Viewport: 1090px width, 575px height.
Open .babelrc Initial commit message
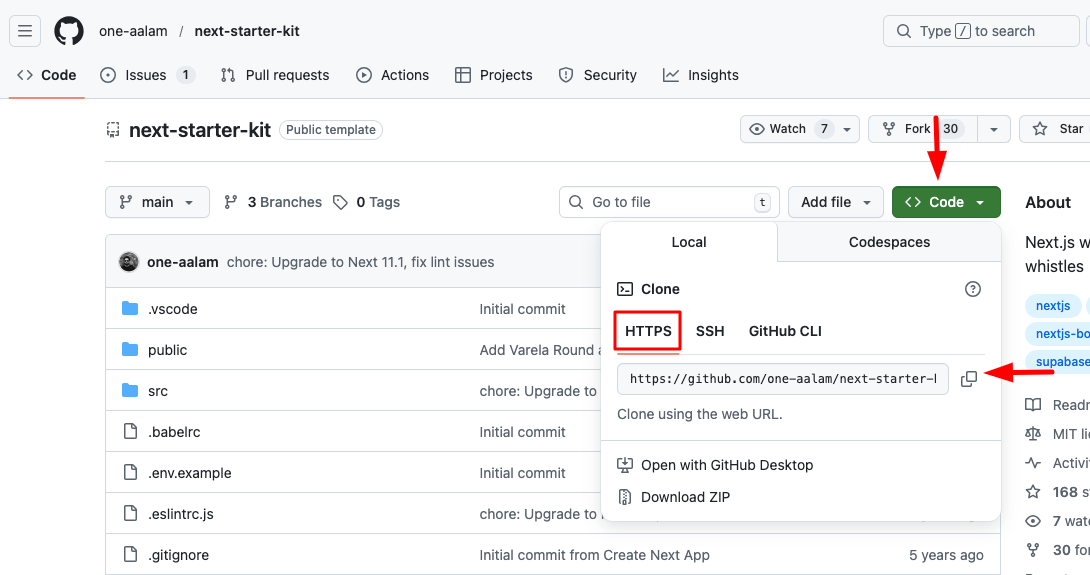click(x=523, y=432)
